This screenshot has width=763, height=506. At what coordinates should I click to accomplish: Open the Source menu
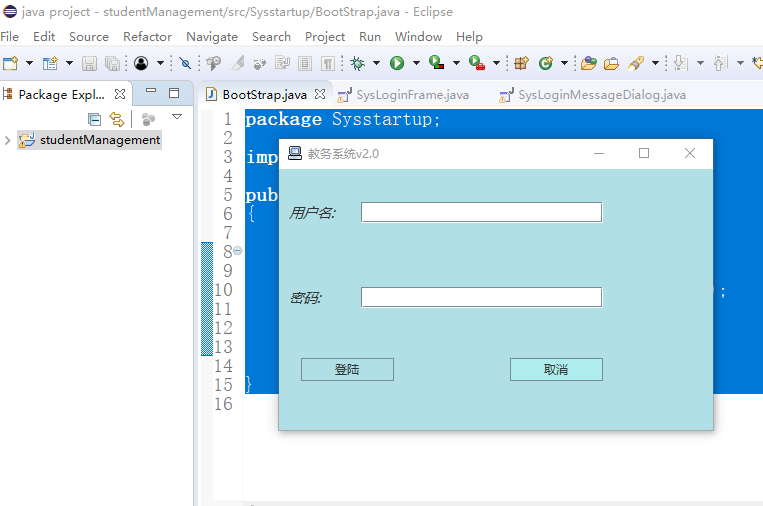pos(89,37)
